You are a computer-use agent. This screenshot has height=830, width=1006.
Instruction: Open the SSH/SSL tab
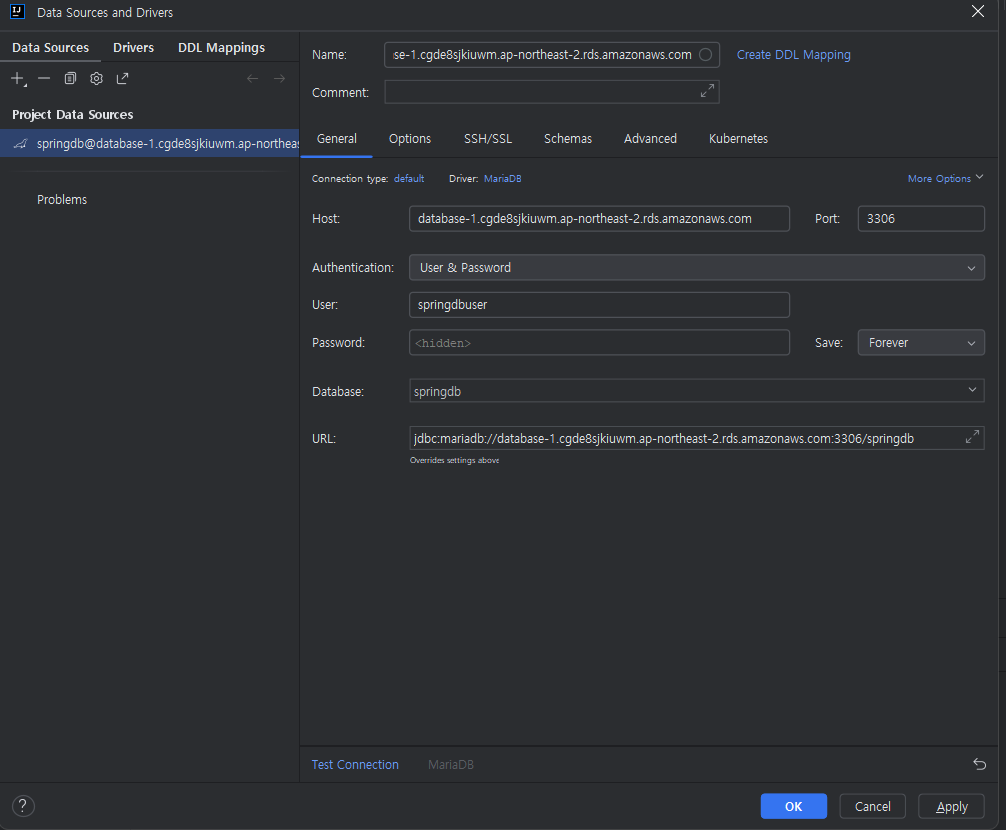click(x=488, y=139)
